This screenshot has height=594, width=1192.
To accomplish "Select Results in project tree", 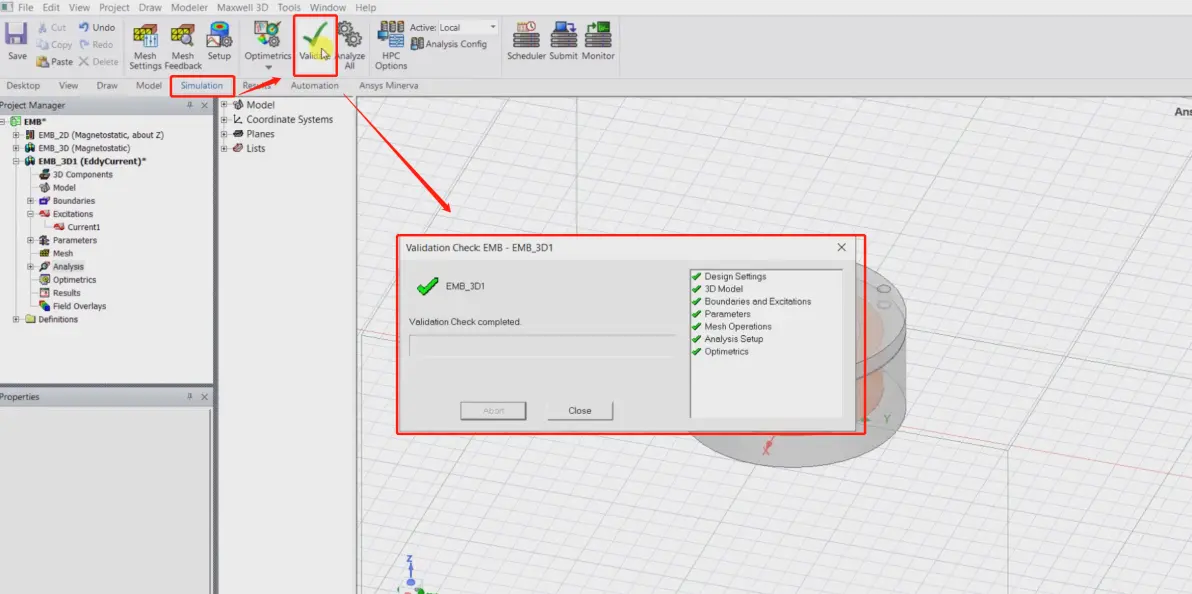I will (66, 293).
